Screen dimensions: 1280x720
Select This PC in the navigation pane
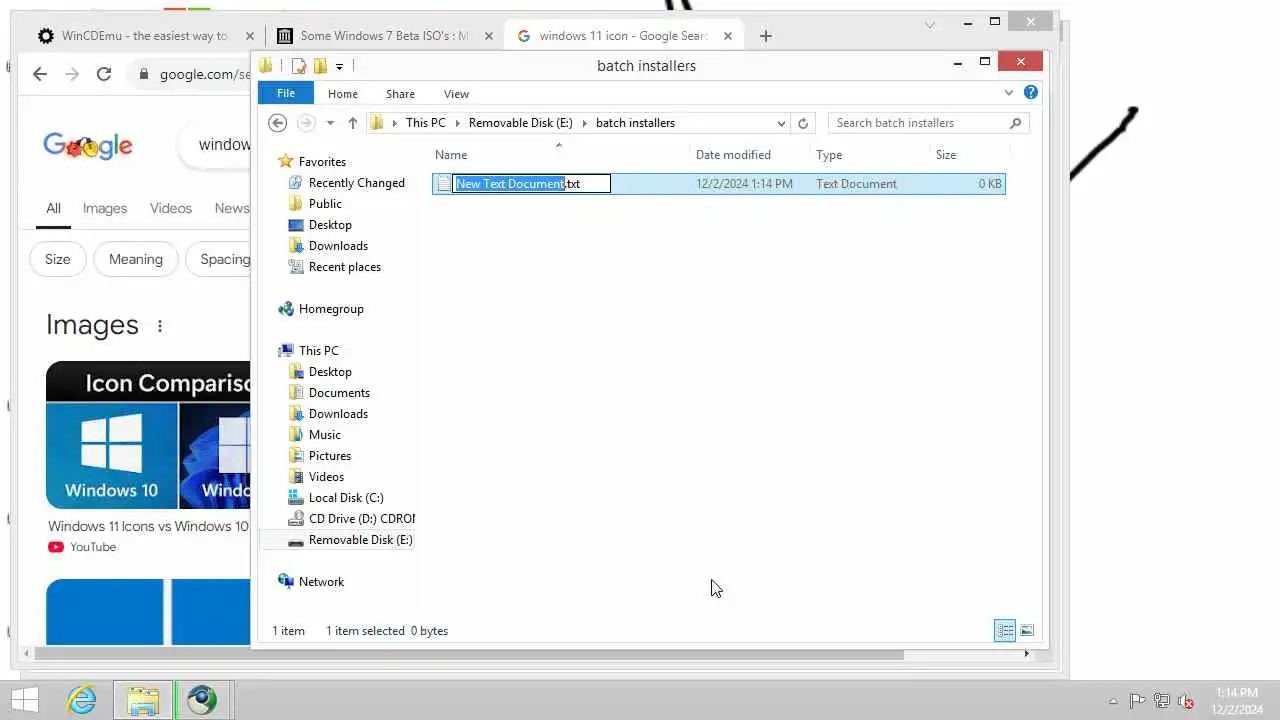point(318,351)
